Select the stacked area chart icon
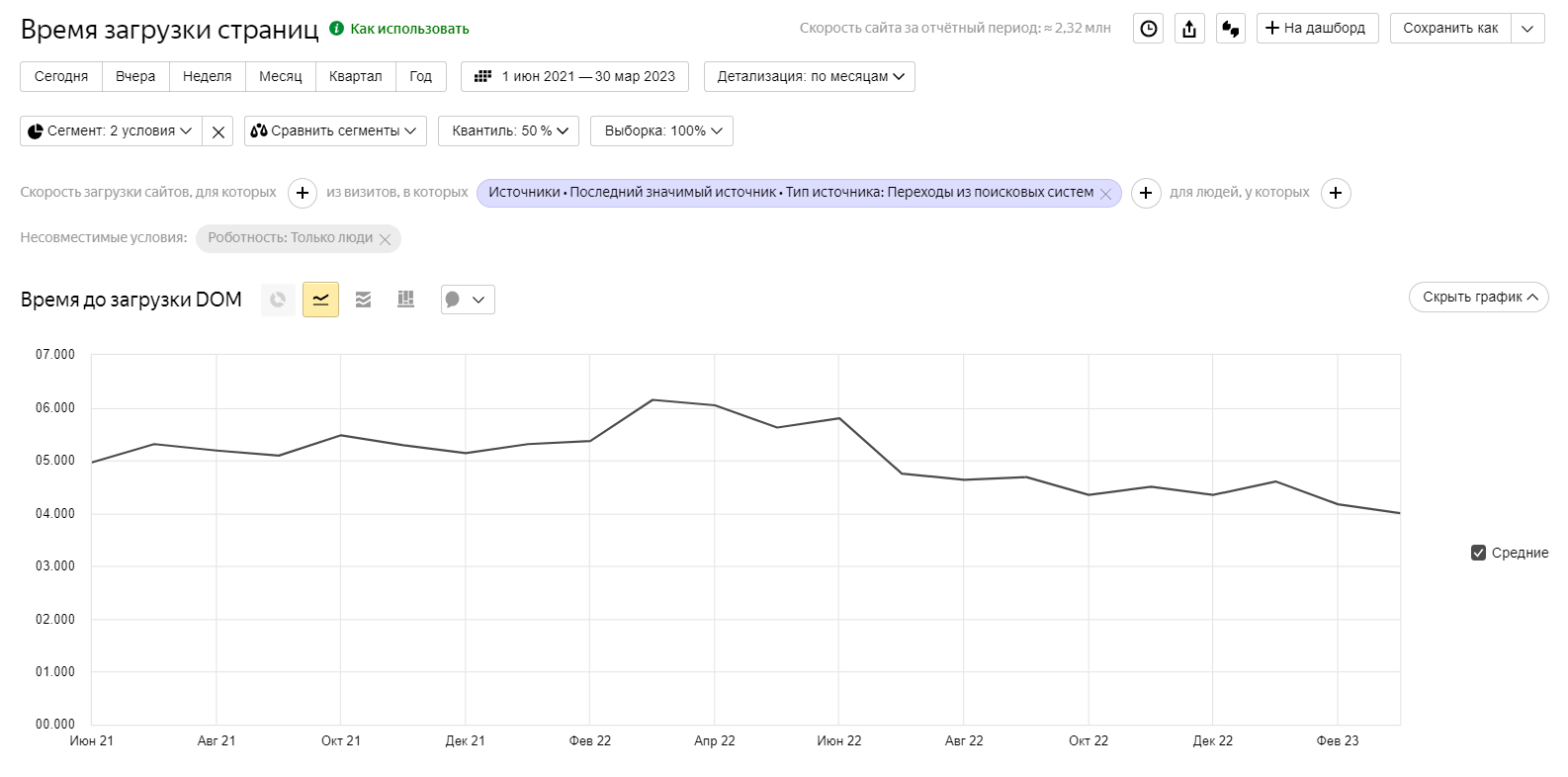 tap(363, 300)
